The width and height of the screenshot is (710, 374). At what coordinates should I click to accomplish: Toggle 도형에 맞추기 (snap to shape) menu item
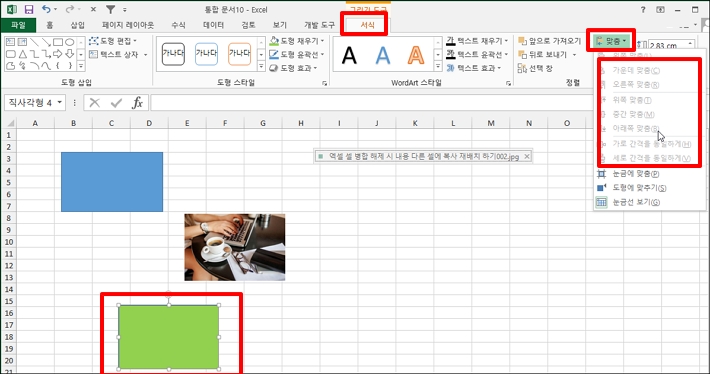(650, 188)
